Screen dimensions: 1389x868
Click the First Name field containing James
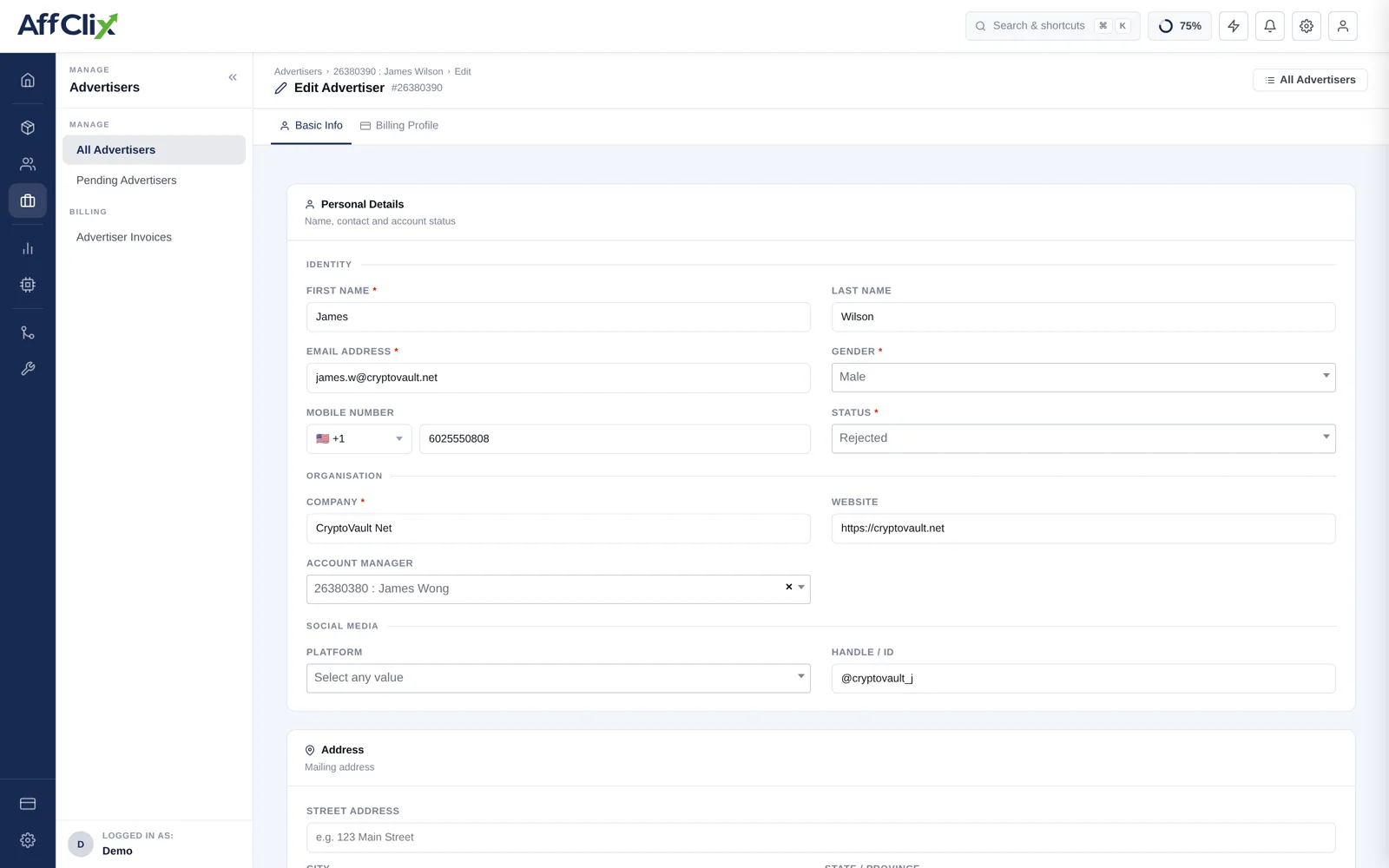[x=558, y=317]
